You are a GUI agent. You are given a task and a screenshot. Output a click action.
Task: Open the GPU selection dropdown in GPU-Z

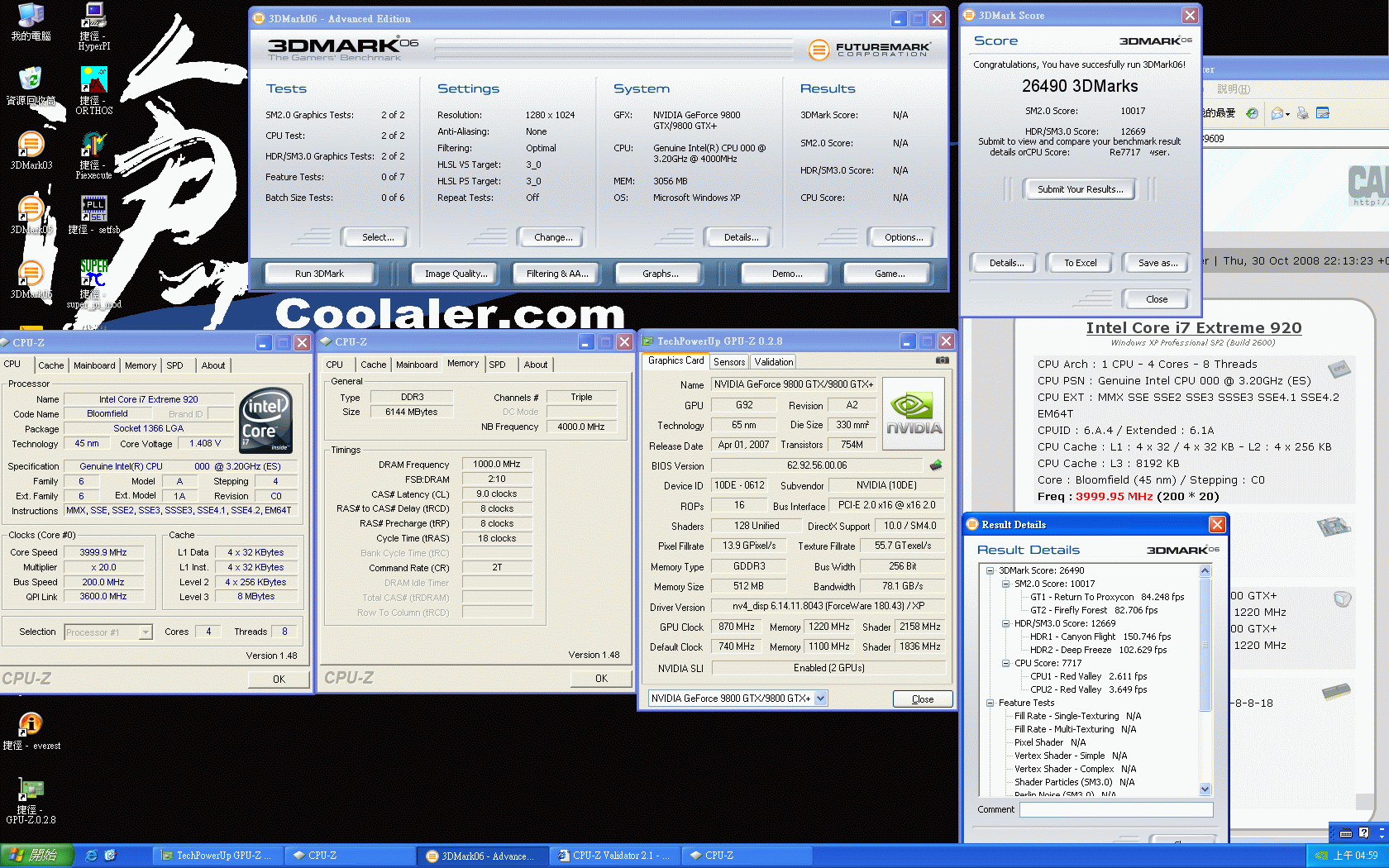pyautogui.click(x=820, y=699)
